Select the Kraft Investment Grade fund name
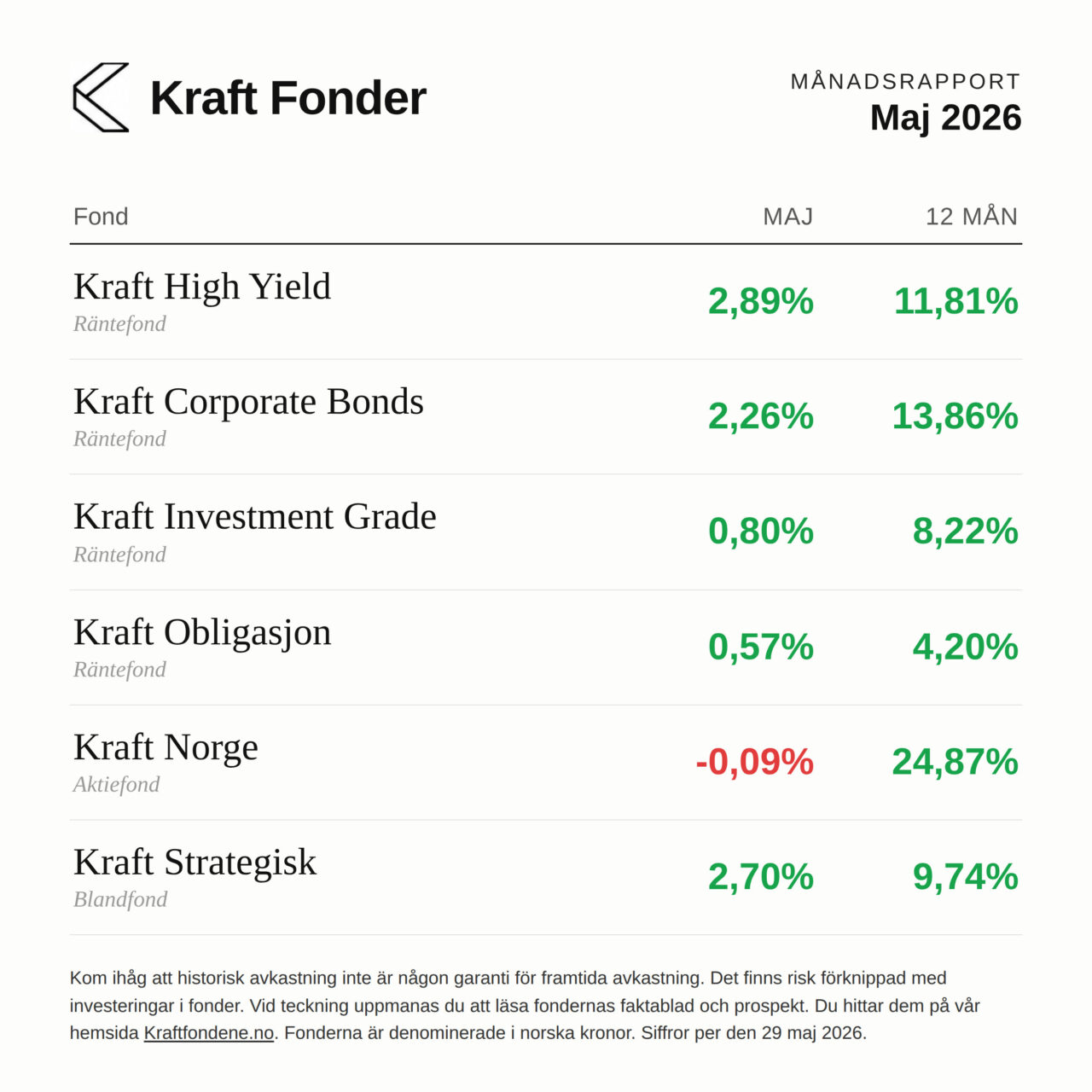 (x=255, y=517)
